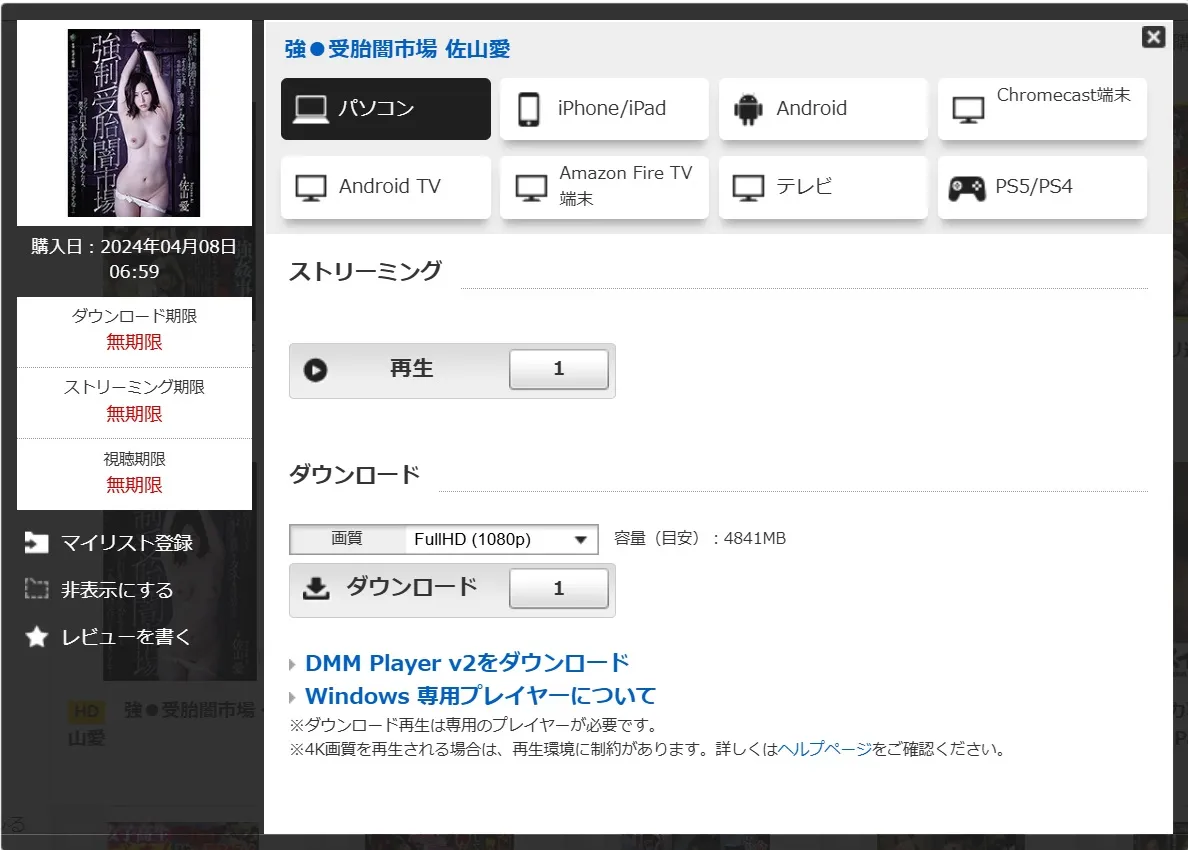1188x850 pixels.
Task: Open the Chromecast端末 tab
Action: click(1043, 108)
